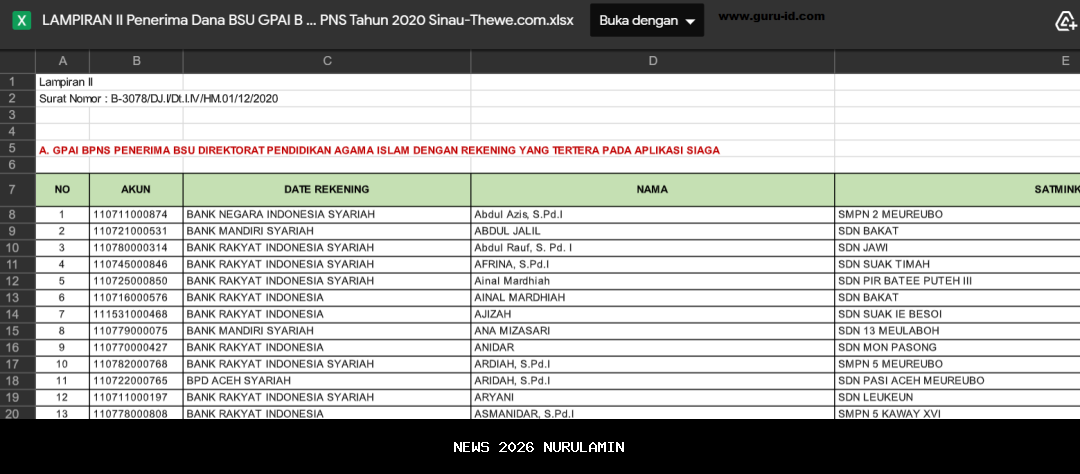
Task: Select row 7 header
Action: click(x=18, y=189)
